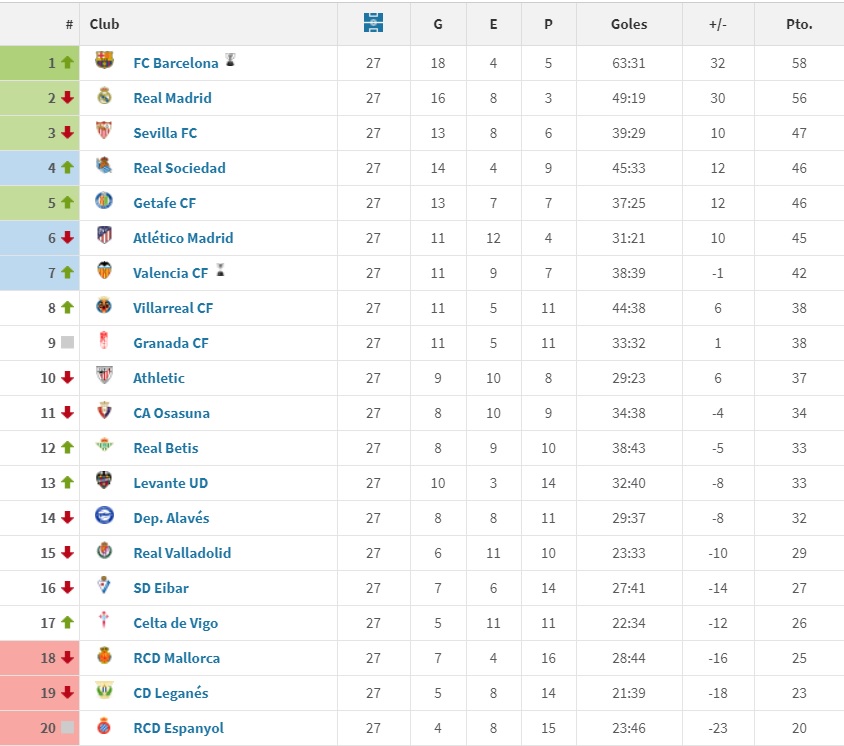Select the Villarreal CF link
This screenshot has width=844, height=746.
tap(173, 308)
